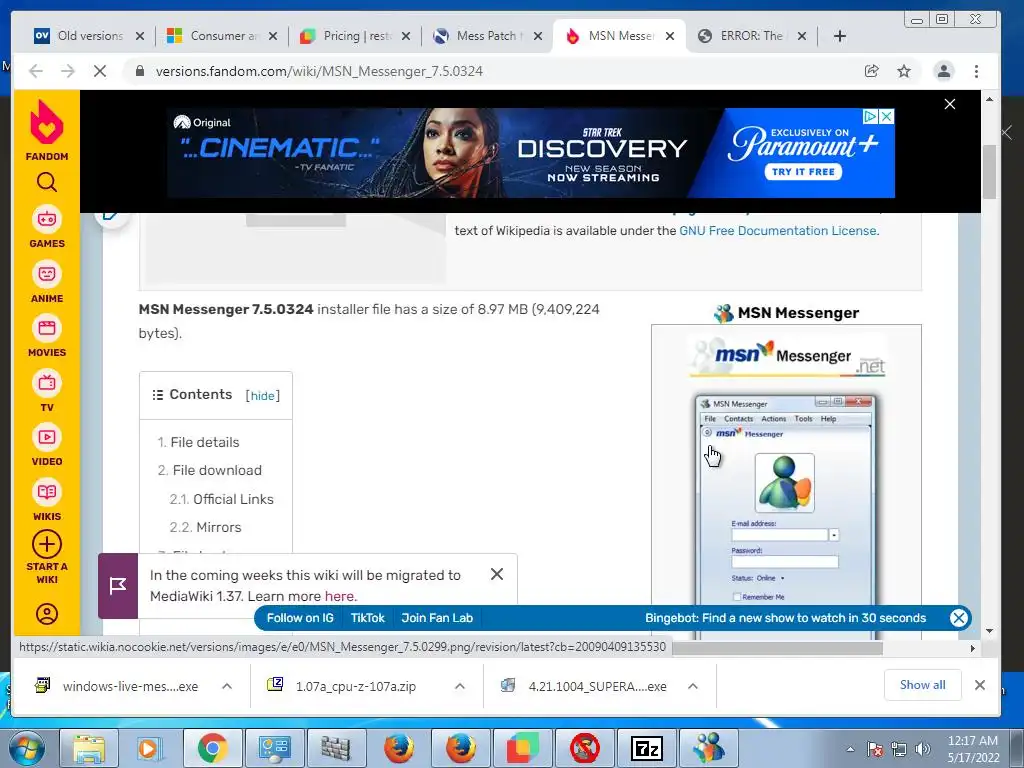Click the volume tray icon
The height and width of the screenshot is (768, 1024).
[923, 749]
